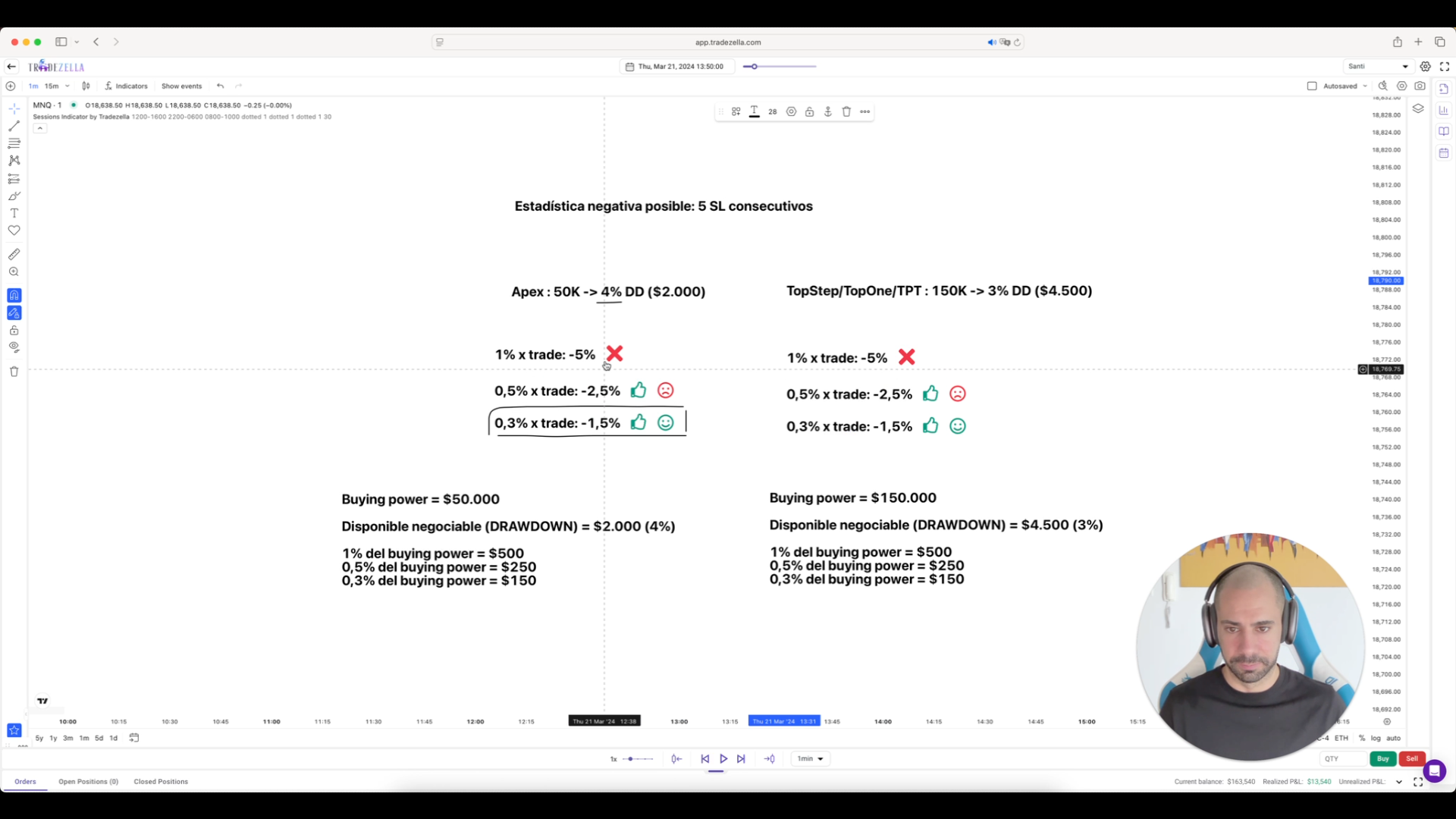Open the stats bar-chart panel icon

[1444, 111]
